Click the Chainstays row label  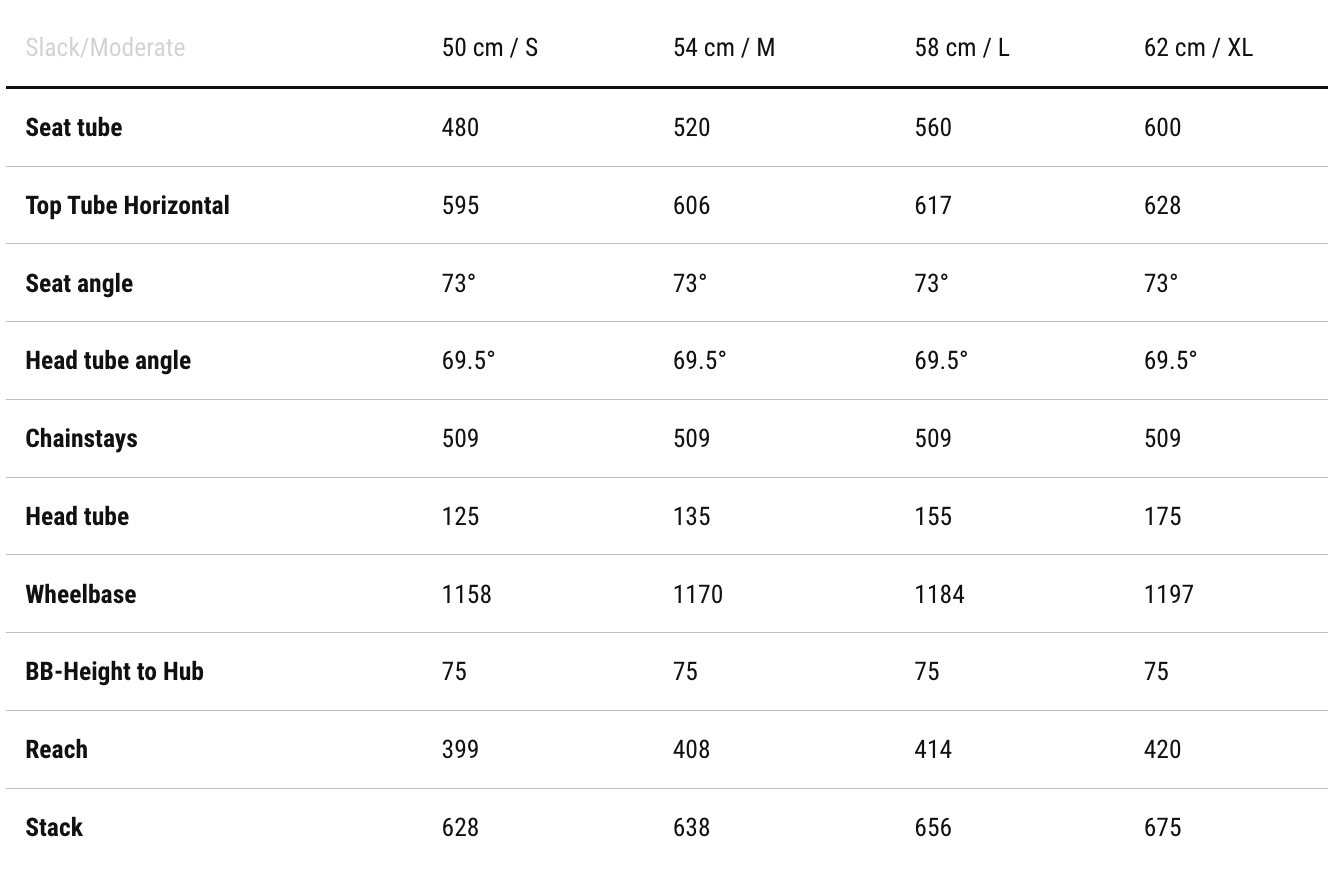tap(81, 438)
